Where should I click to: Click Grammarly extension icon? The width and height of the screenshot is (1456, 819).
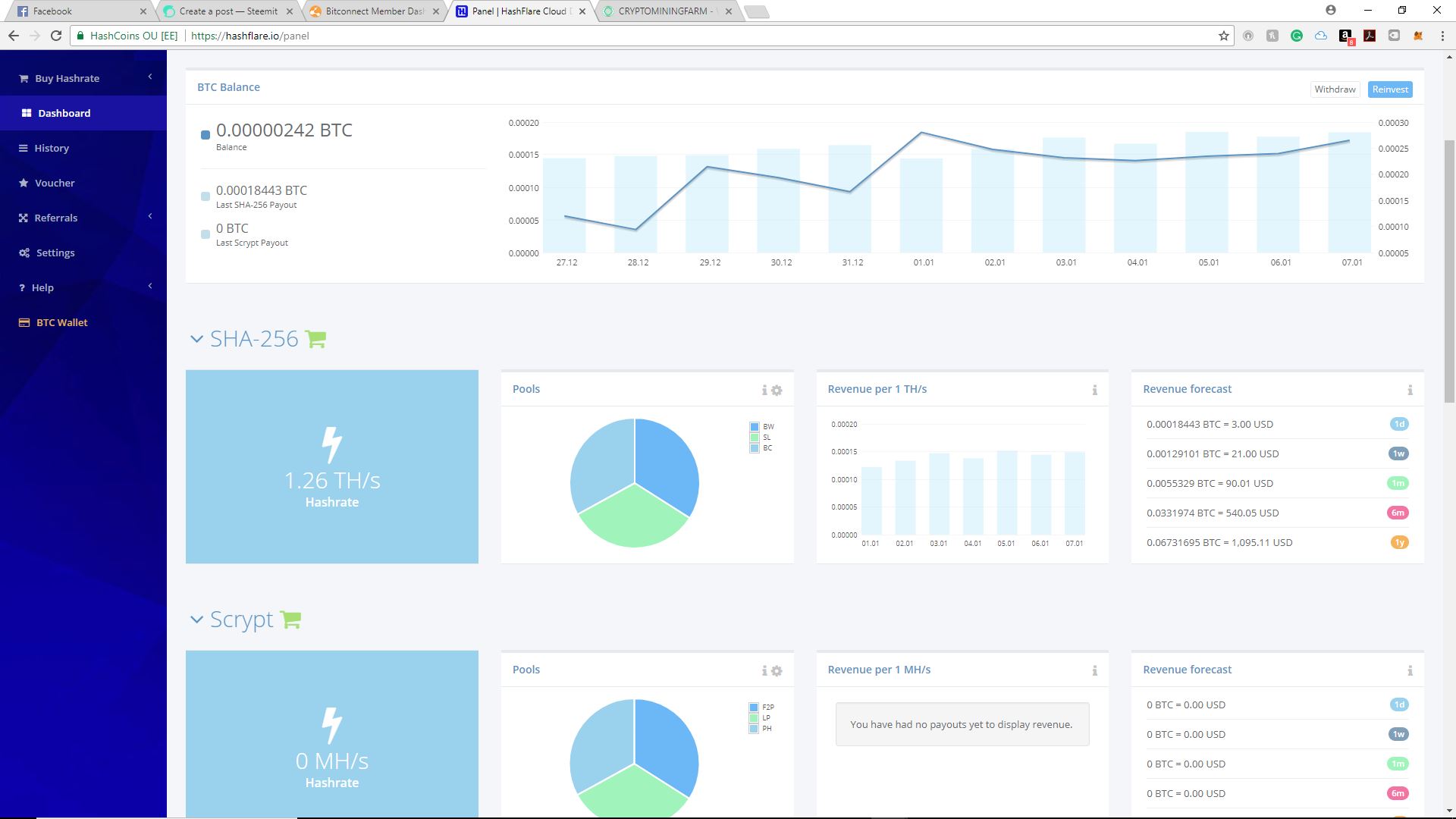pos(1297,36)
